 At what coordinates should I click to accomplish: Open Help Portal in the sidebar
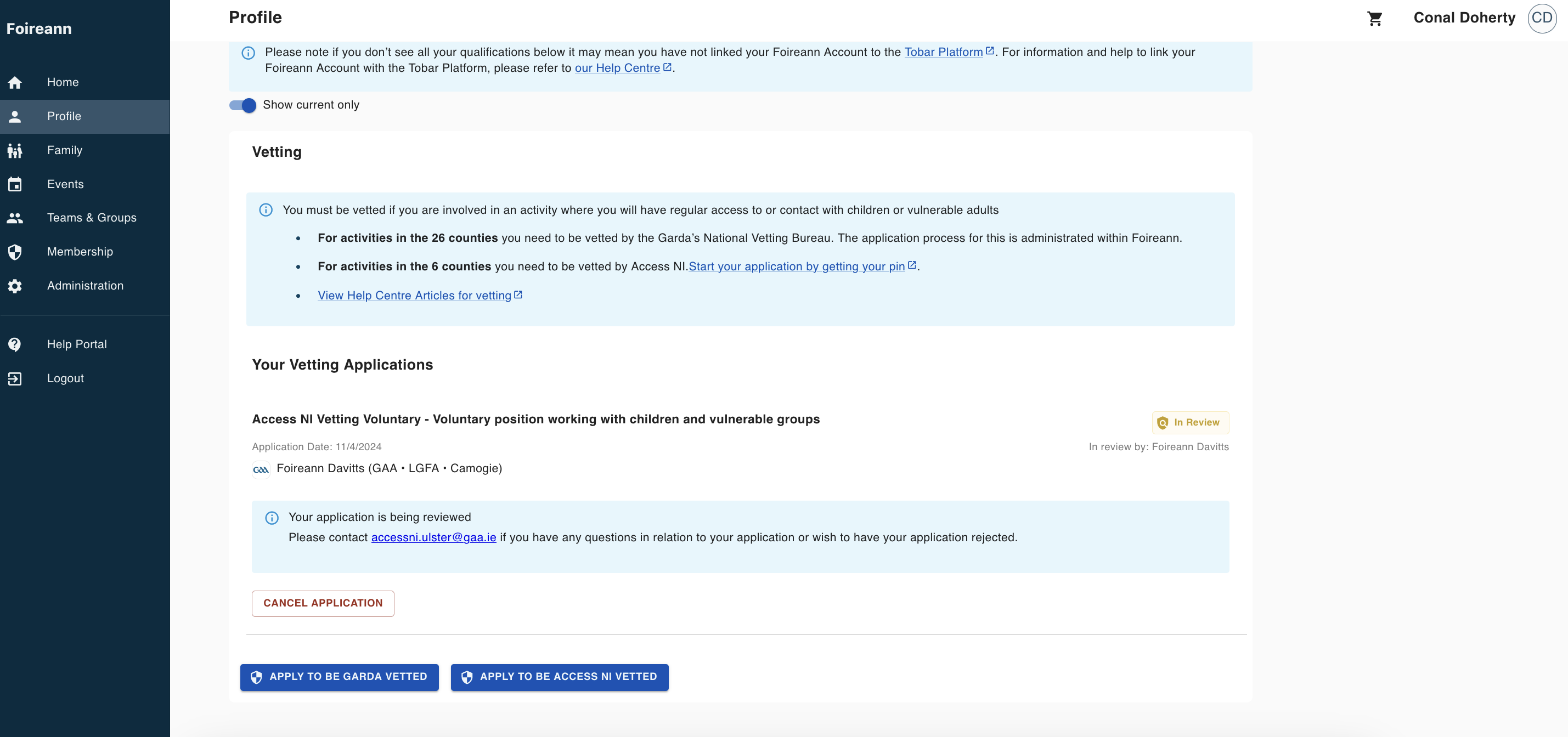pyautogui.click(x=85, y=344)
